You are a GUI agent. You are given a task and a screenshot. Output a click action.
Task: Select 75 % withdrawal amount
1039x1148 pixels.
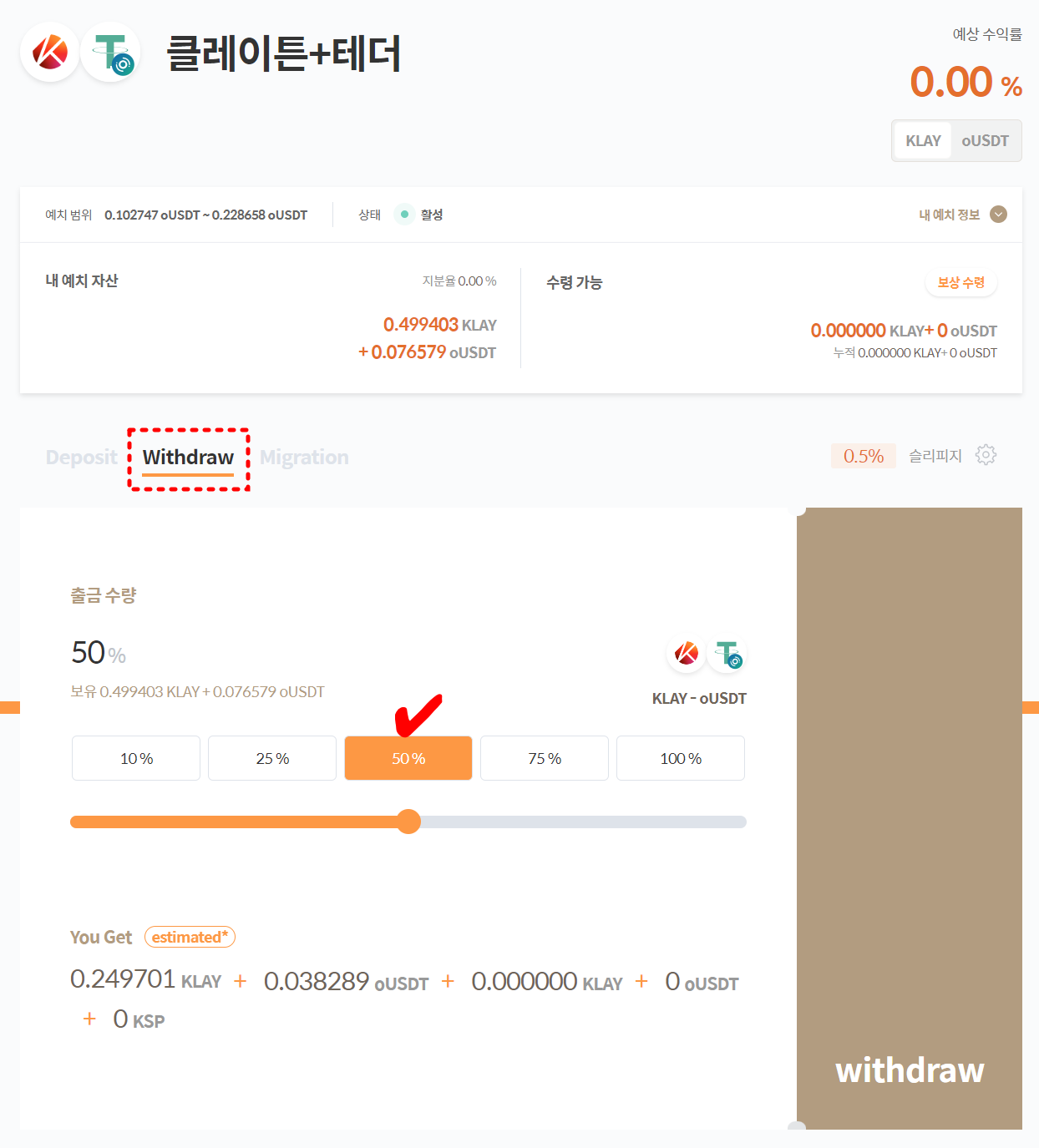[x=545, y=758]
